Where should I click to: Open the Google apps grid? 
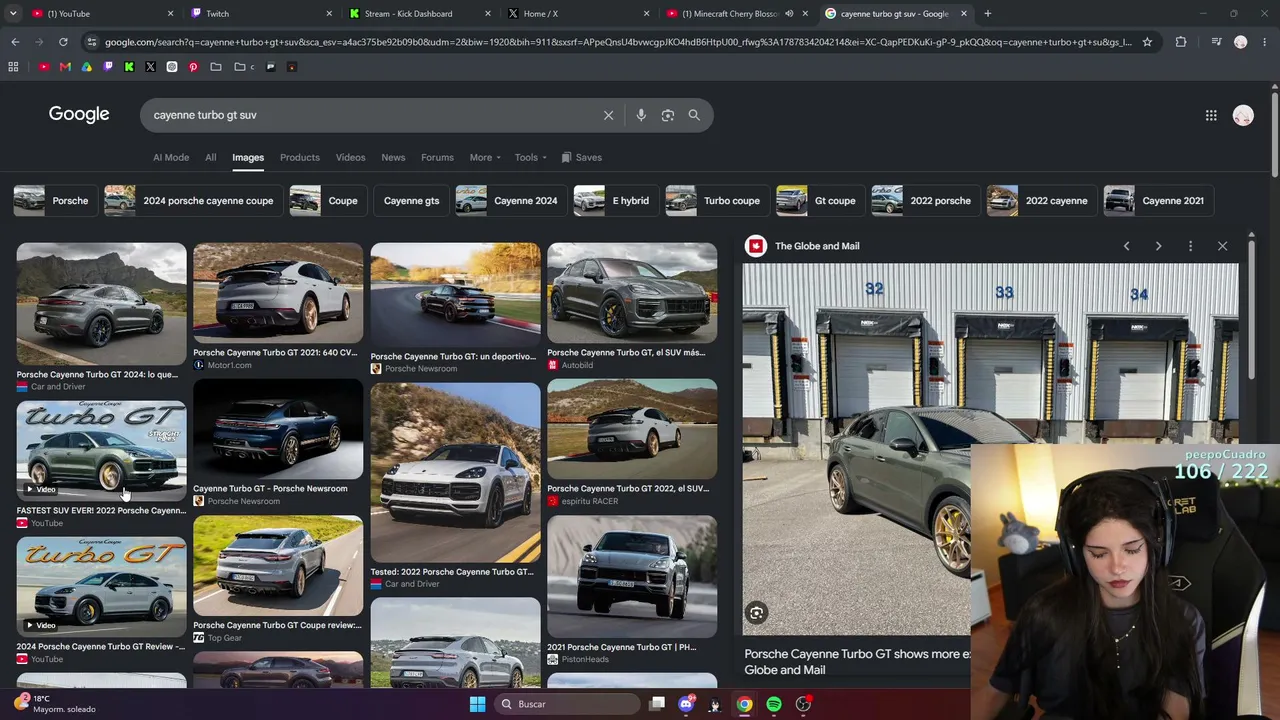[1211, 115]
